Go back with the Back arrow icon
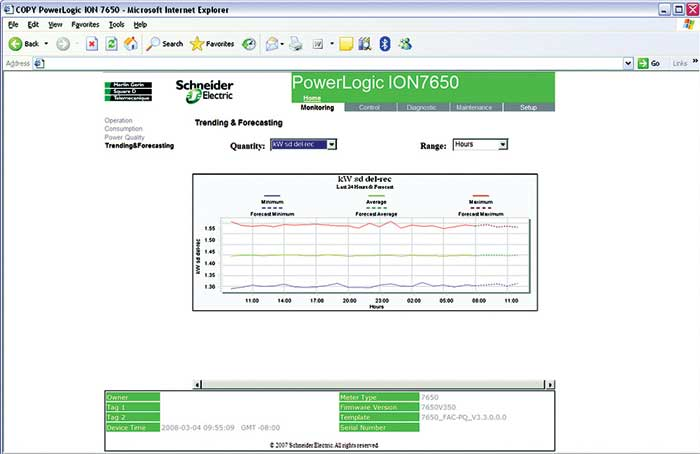Screen dimensions: 700x454 click(16, 44)
